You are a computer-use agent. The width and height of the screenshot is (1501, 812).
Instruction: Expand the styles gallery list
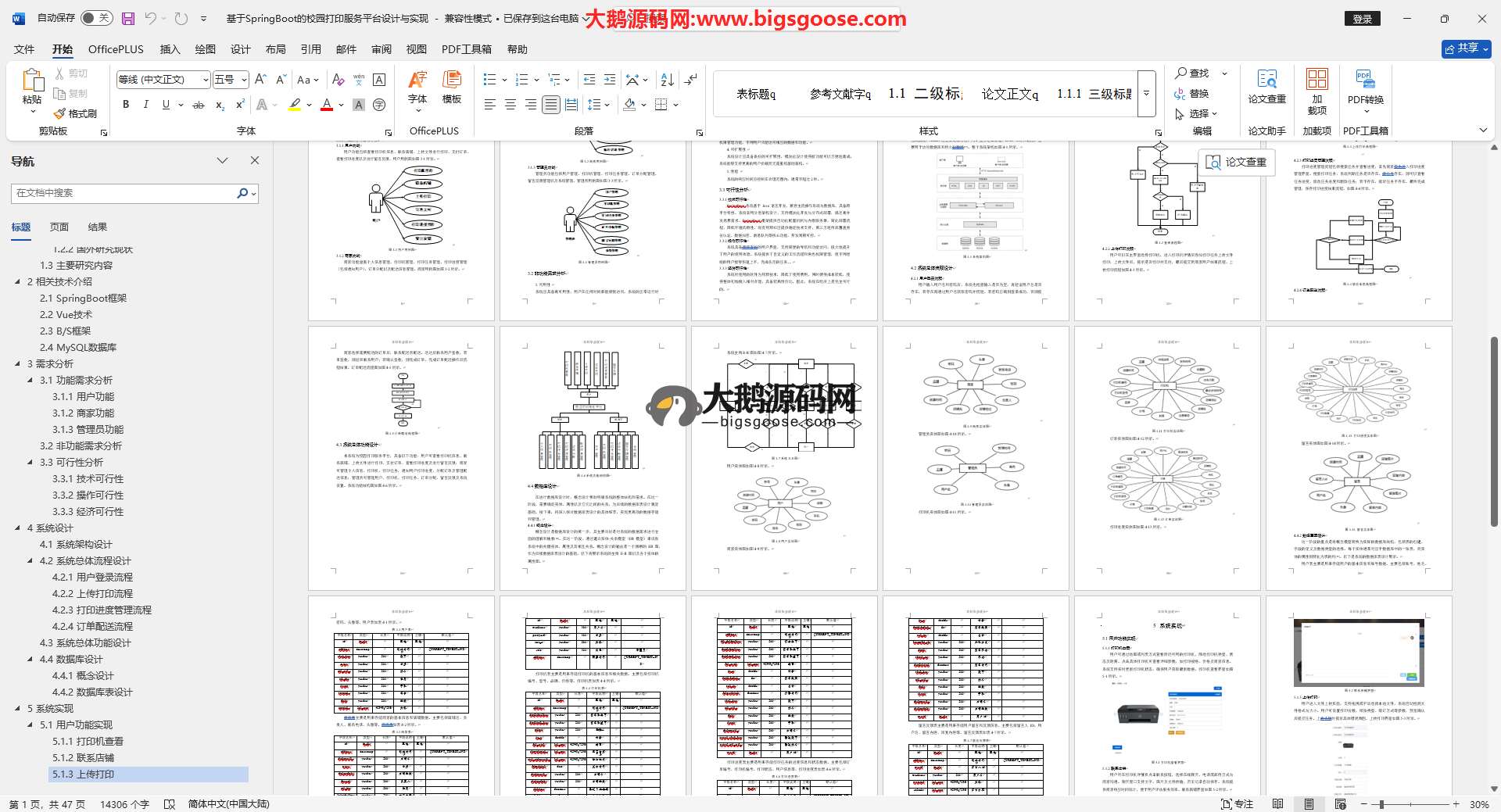1147,93
